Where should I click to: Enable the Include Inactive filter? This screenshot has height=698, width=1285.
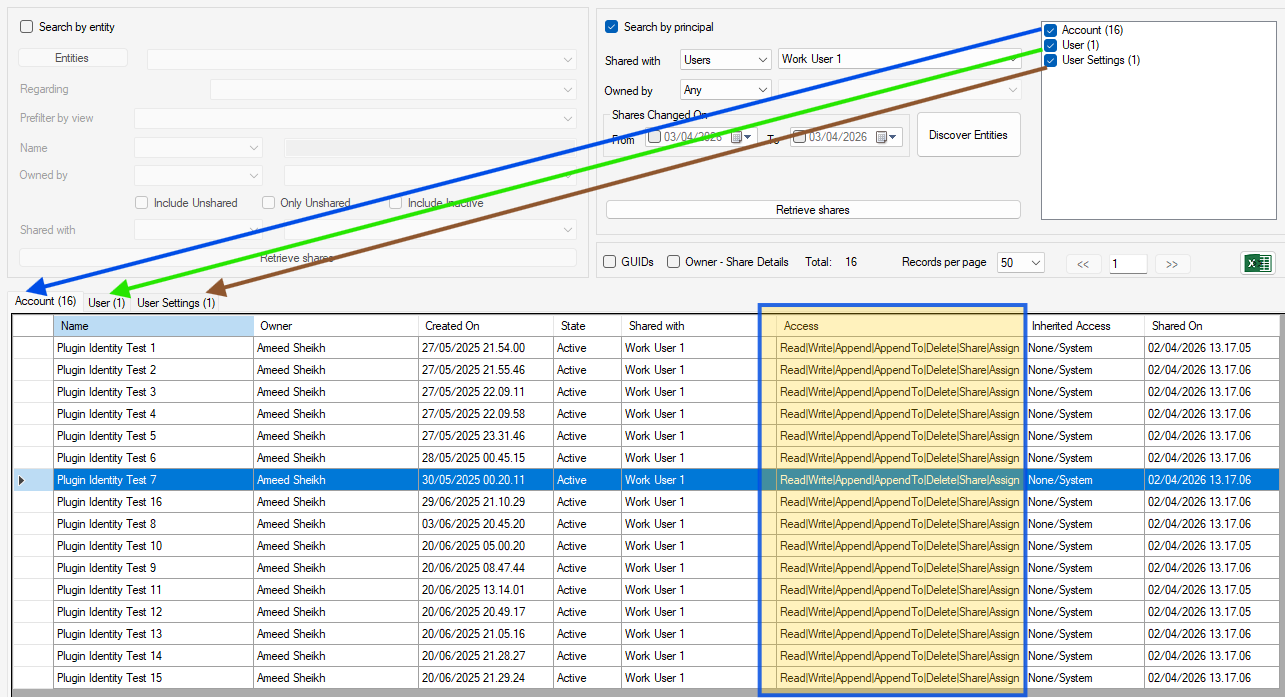[396, 202]
